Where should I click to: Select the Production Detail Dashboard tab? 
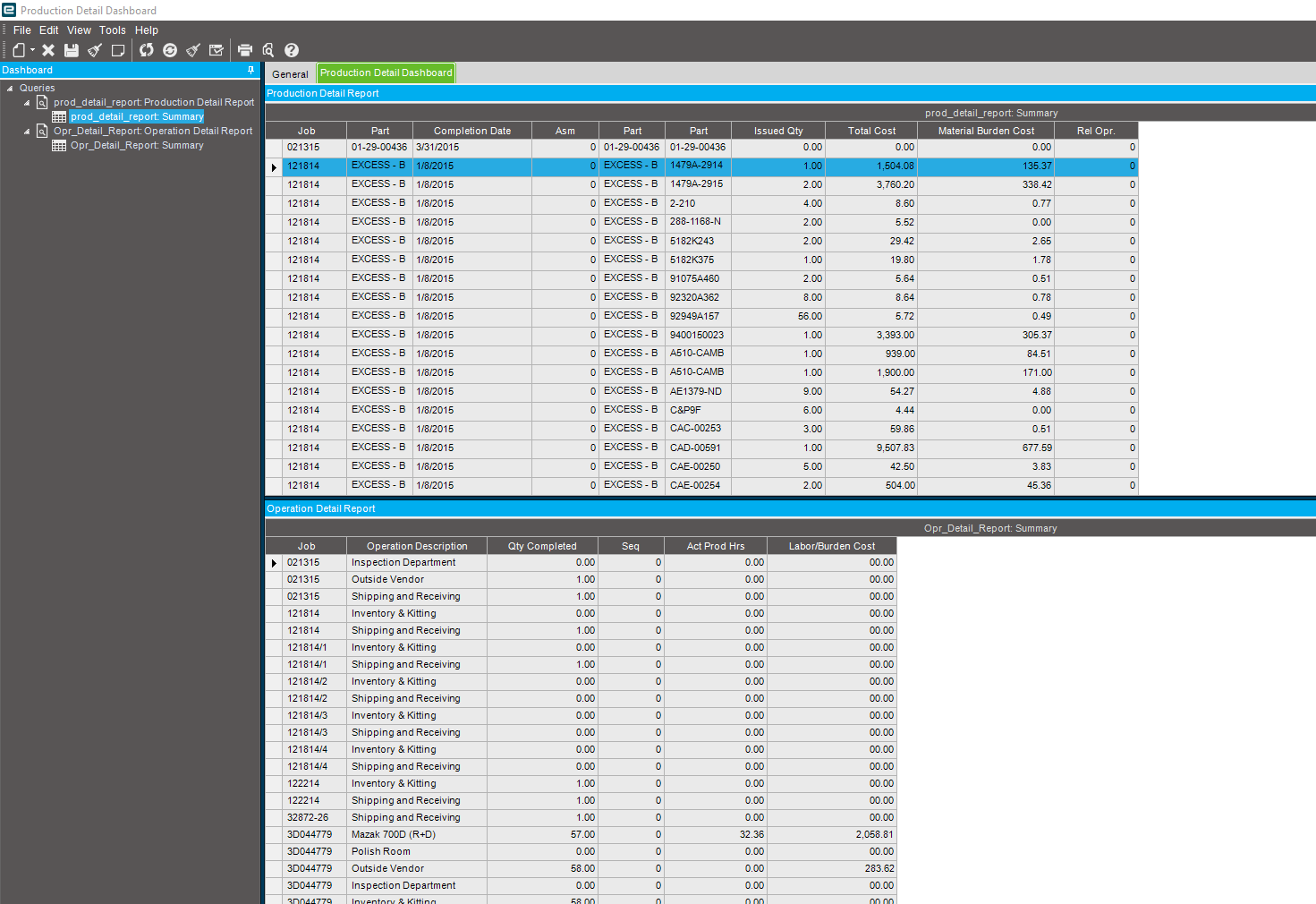(386, 73)
